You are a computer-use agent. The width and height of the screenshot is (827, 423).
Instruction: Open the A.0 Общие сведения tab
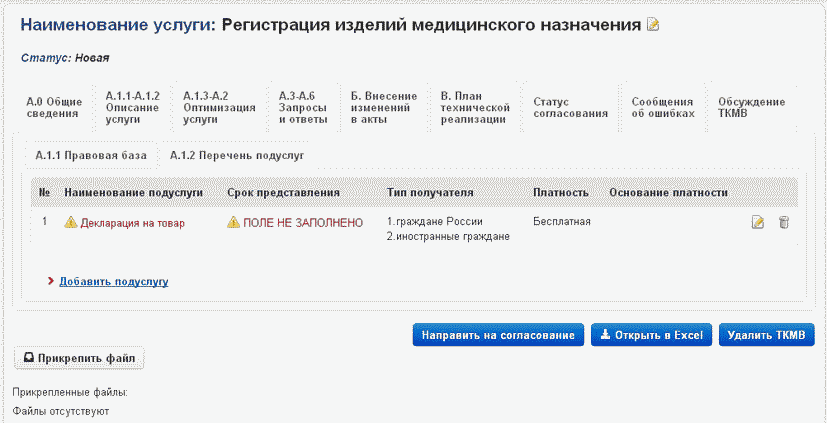(x=53, y=107)
